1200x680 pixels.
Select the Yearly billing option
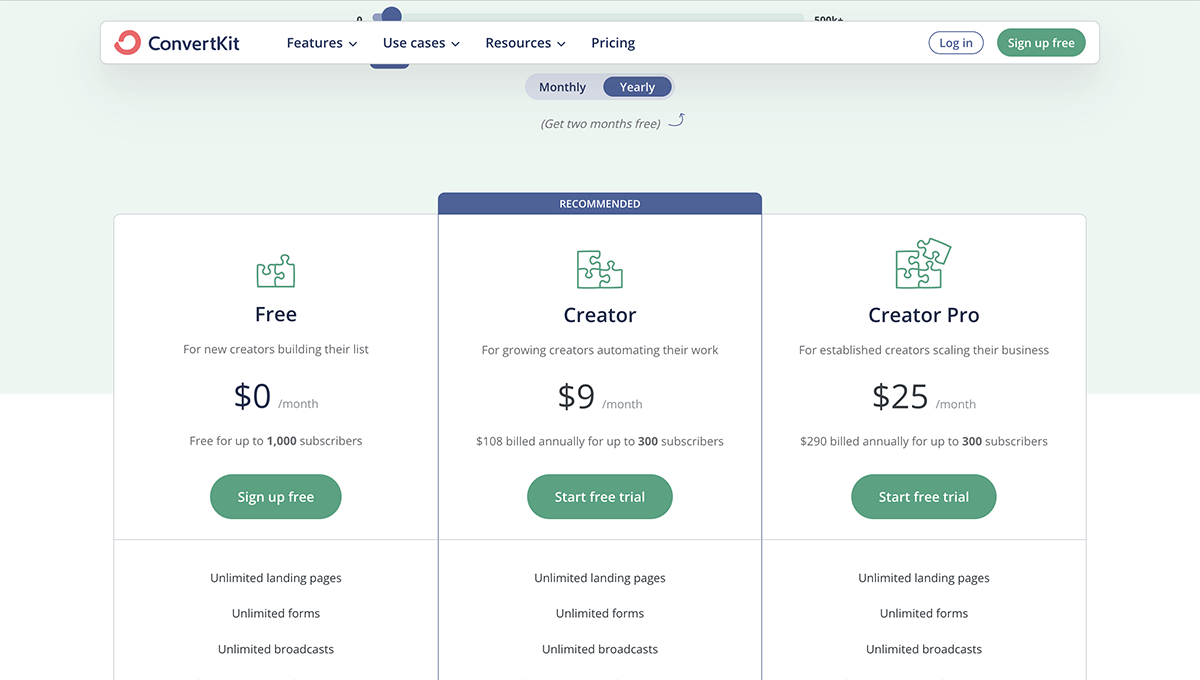(637, 86)
